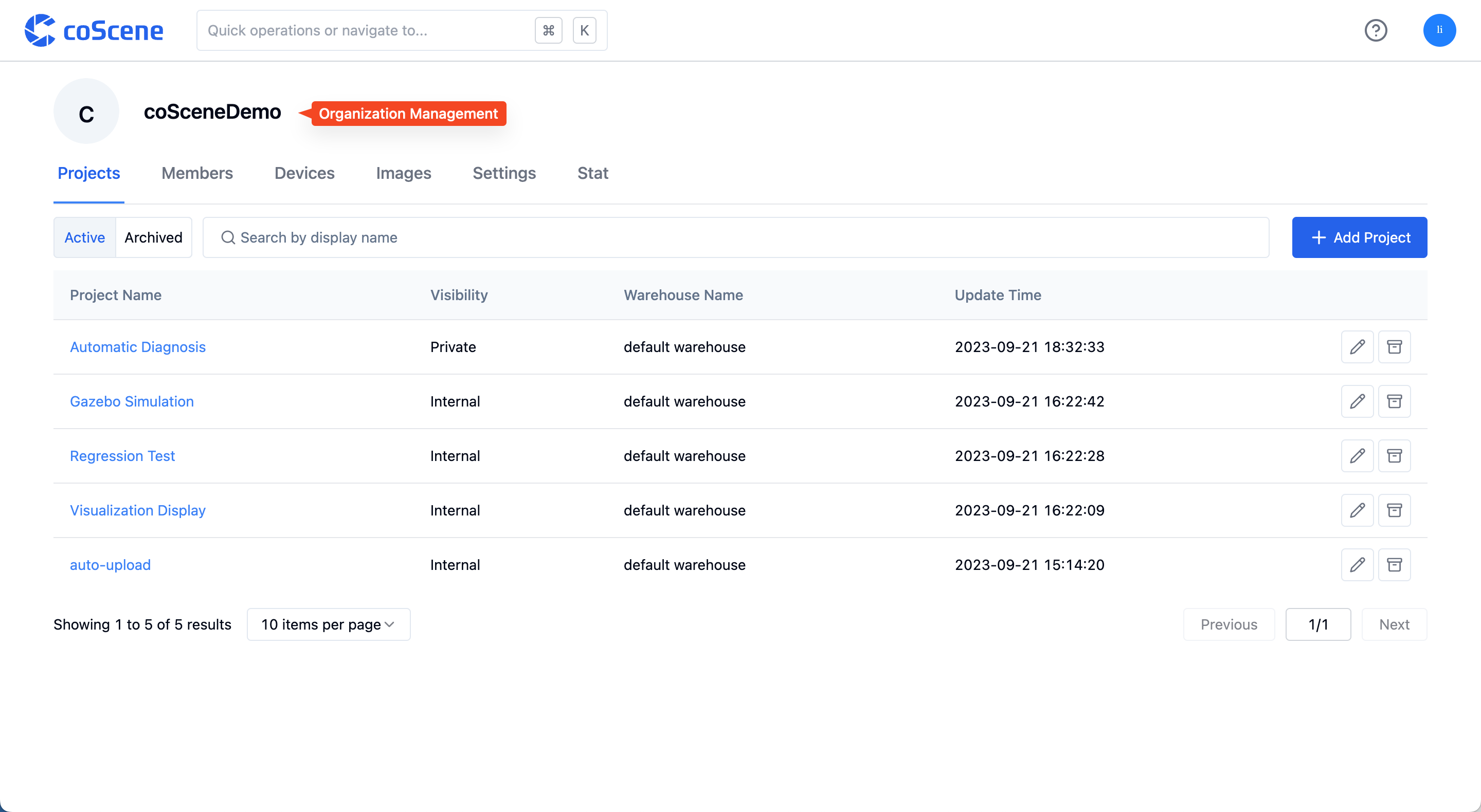Archive the Automatic Diagnosis project
The height and width of the screenshot is (812, 1481).
pos(1394,347)
